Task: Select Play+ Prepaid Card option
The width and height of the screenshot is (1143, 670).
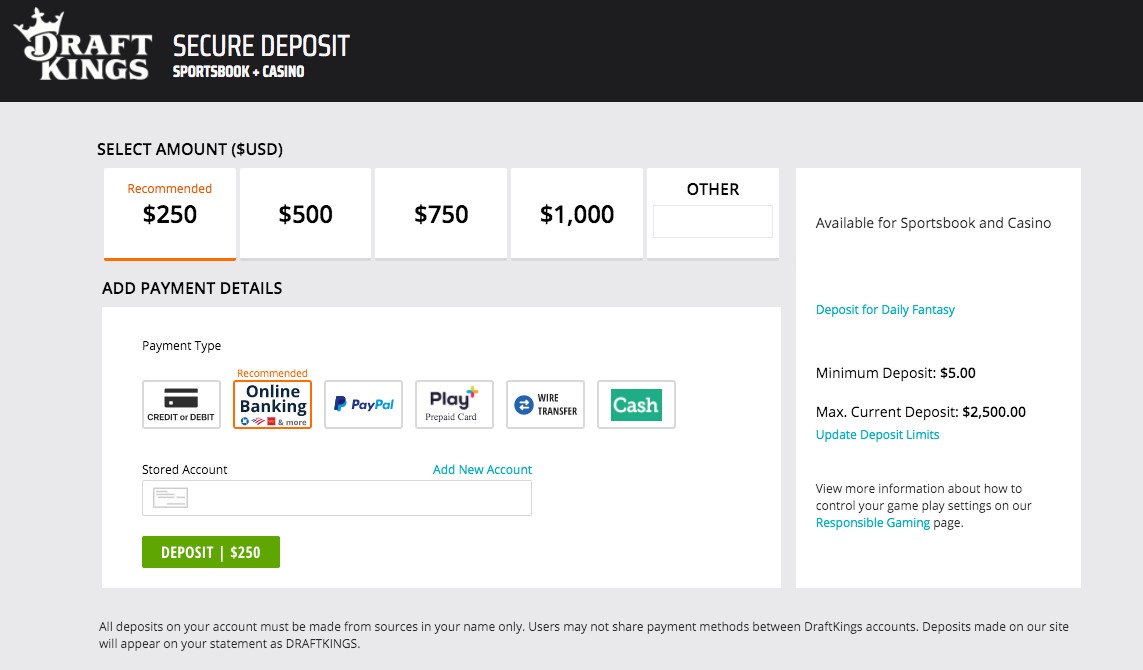Action: tap(454, 405)
